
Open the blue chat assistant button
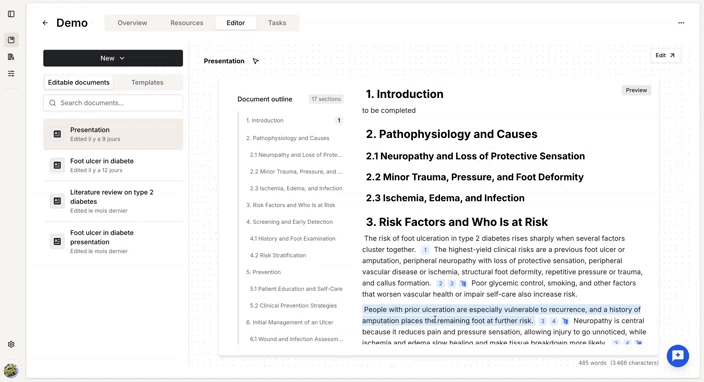tap(678, 356)
